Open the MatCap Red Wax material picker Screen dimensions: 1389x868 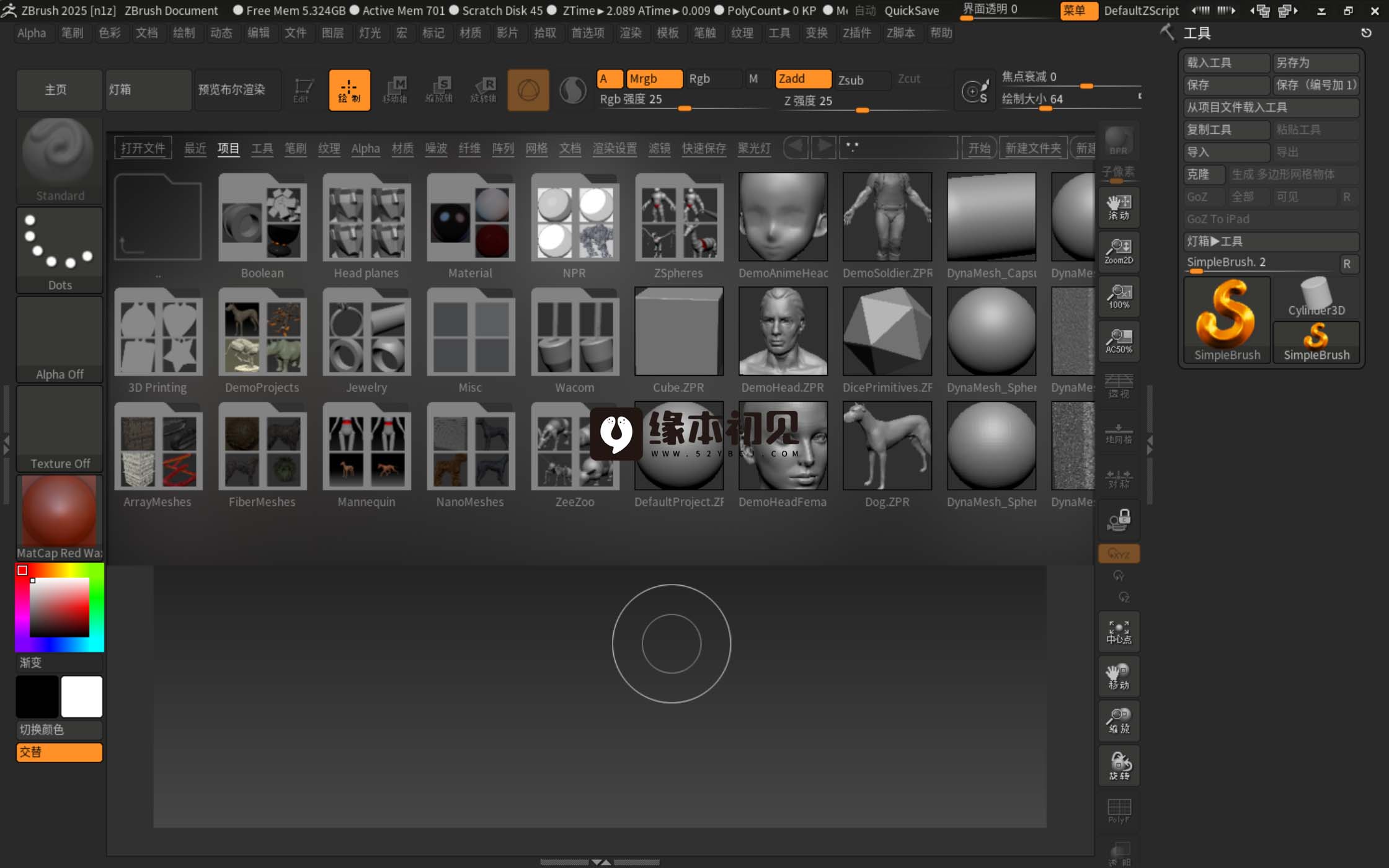60,518
